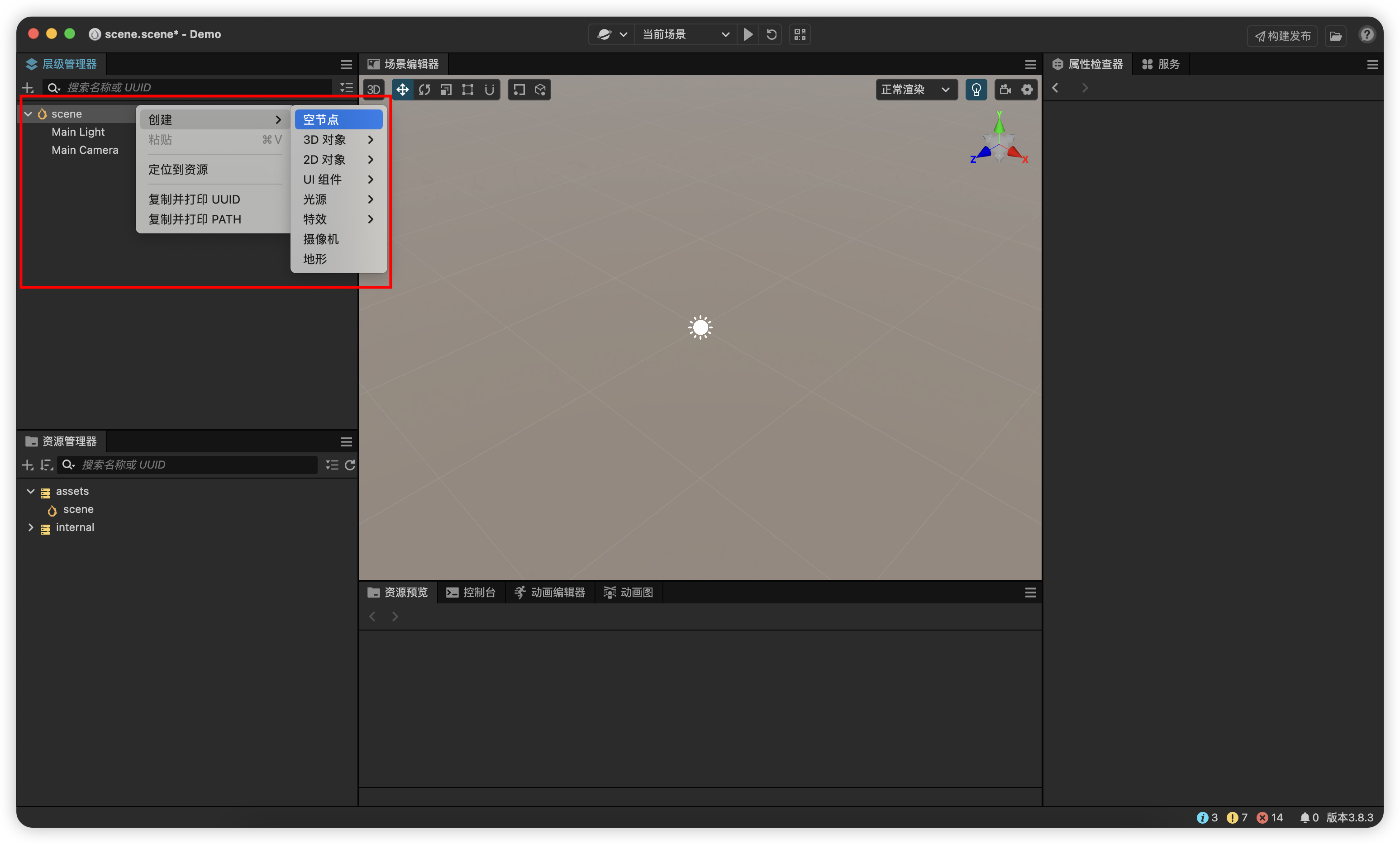Click the refresh preview icon

point(771,35)
